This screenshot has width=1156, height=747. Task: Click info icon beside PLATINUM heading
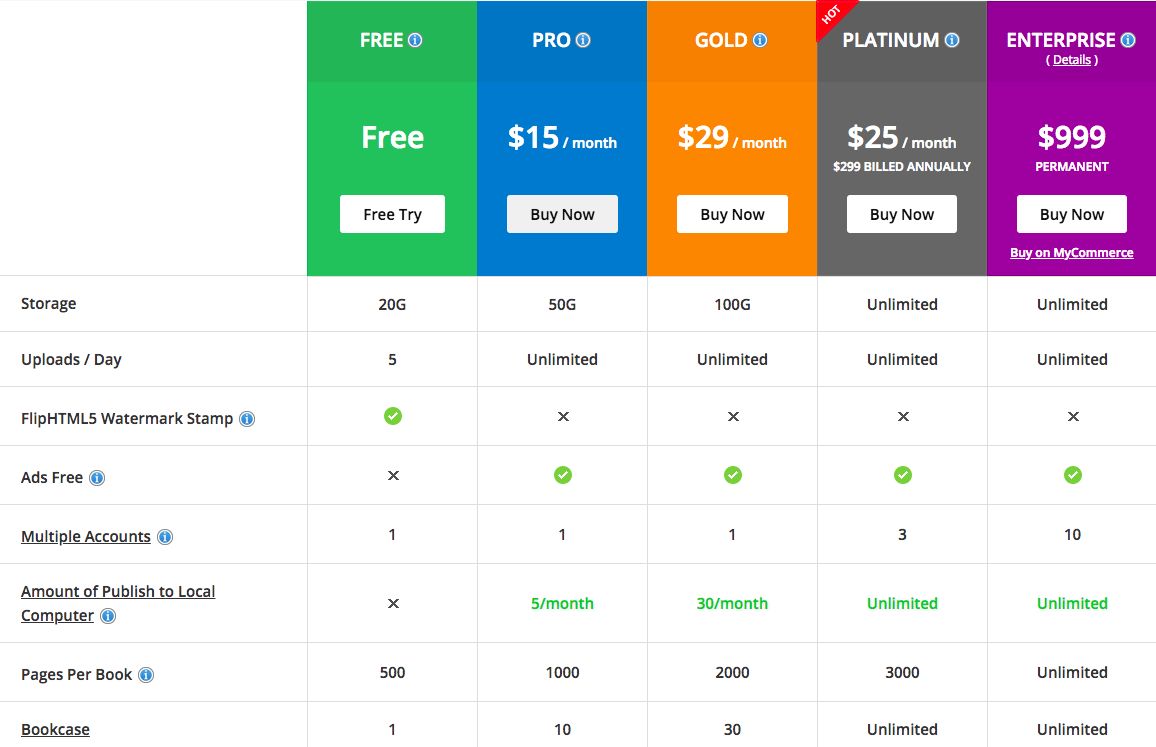[x=952, y=41]
